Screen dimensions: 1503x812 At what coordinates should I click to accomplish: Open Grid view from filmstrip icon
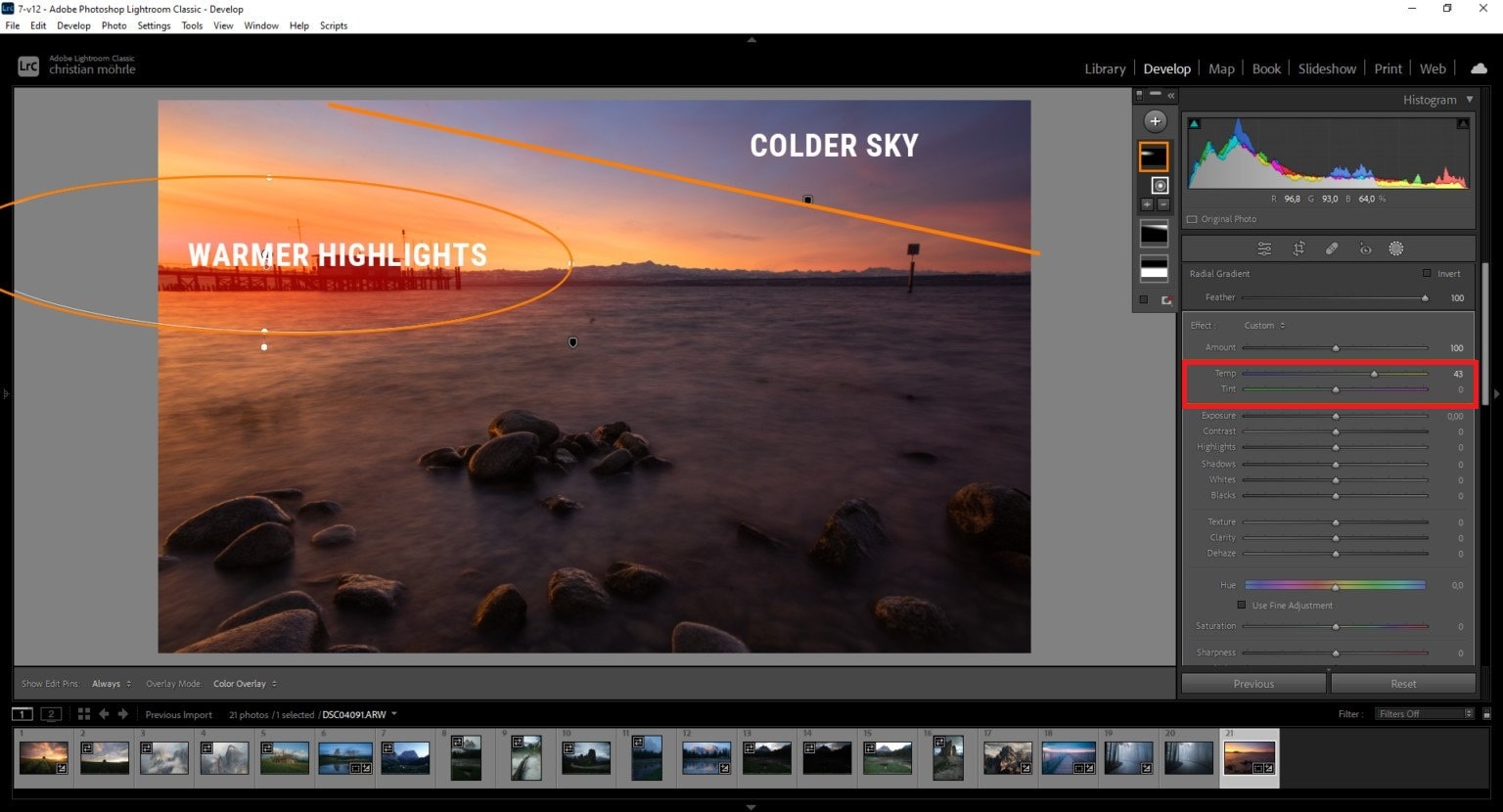[x=84, y=714]
